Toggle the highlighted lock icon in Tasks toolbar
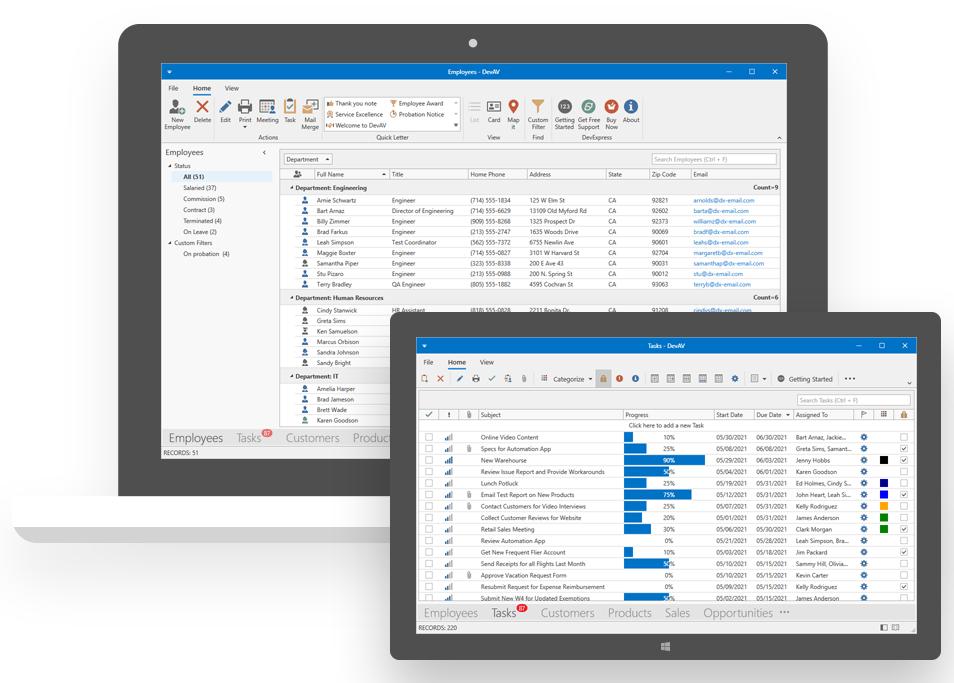Viewport: 954px width, 683px height. coord(603,378)
